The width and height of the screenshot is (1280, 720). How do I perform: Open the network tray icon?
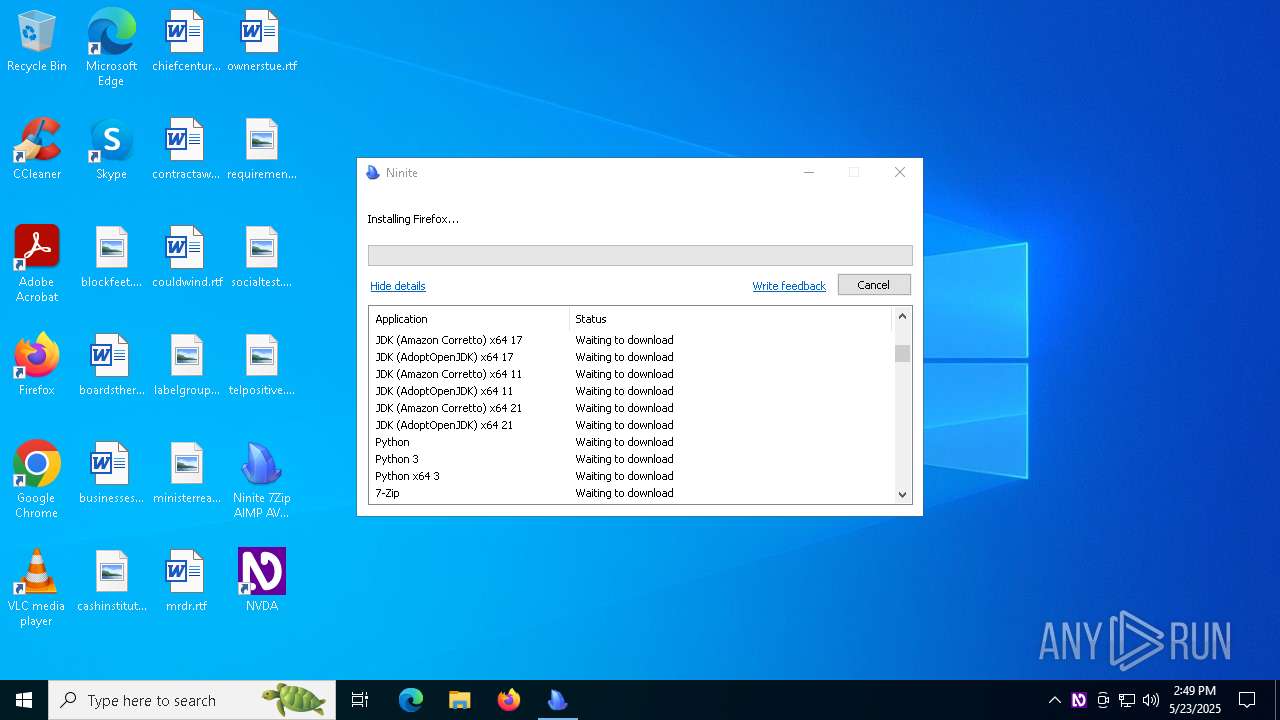tap(1127, 700)
